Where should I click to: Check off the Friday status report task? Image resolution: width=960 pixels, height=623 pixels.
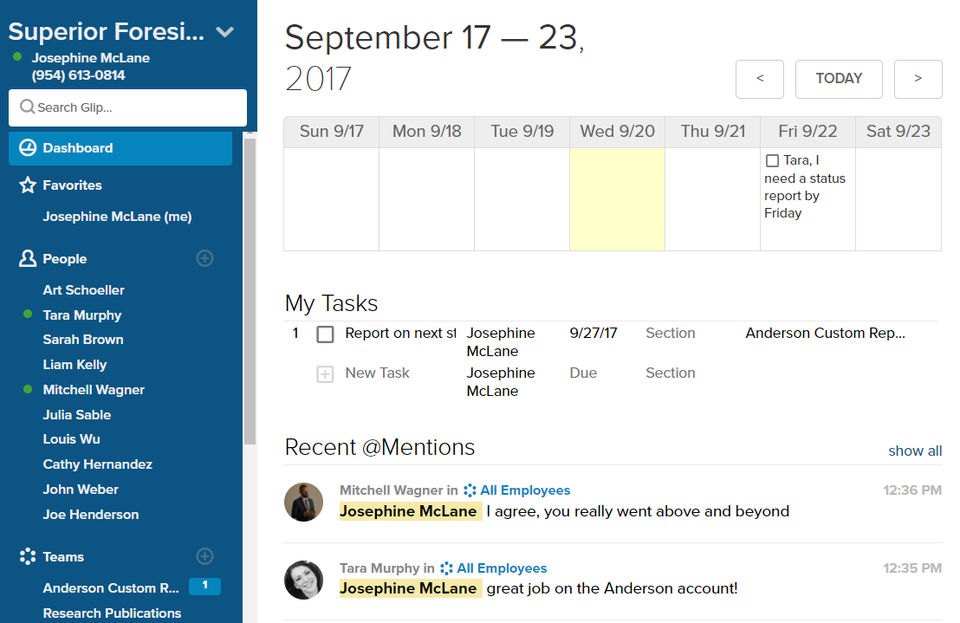[x=772, y=161]
